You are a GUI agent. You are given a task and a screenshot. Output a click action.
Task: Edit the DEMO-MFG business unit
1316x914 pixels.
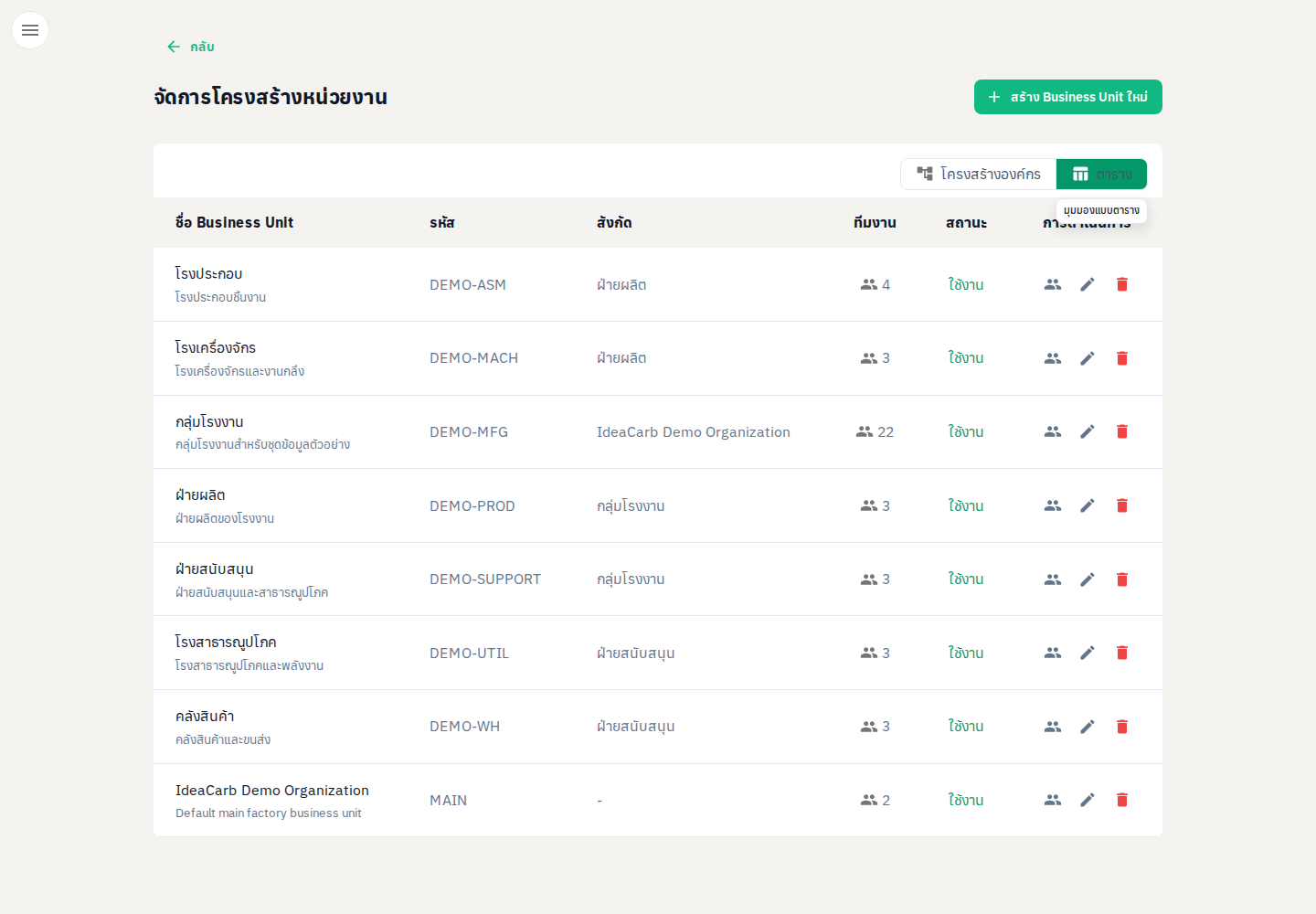[1088, 431]
